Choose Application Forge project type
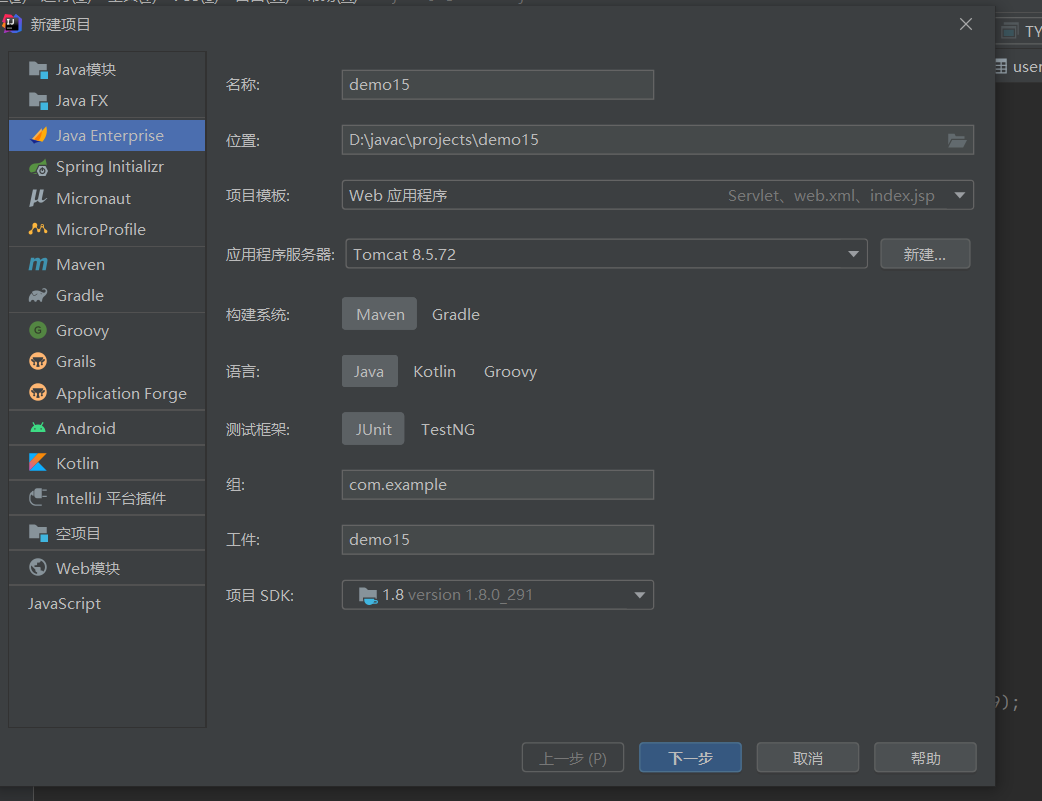1042x801 pixels. tap(107, 393)
